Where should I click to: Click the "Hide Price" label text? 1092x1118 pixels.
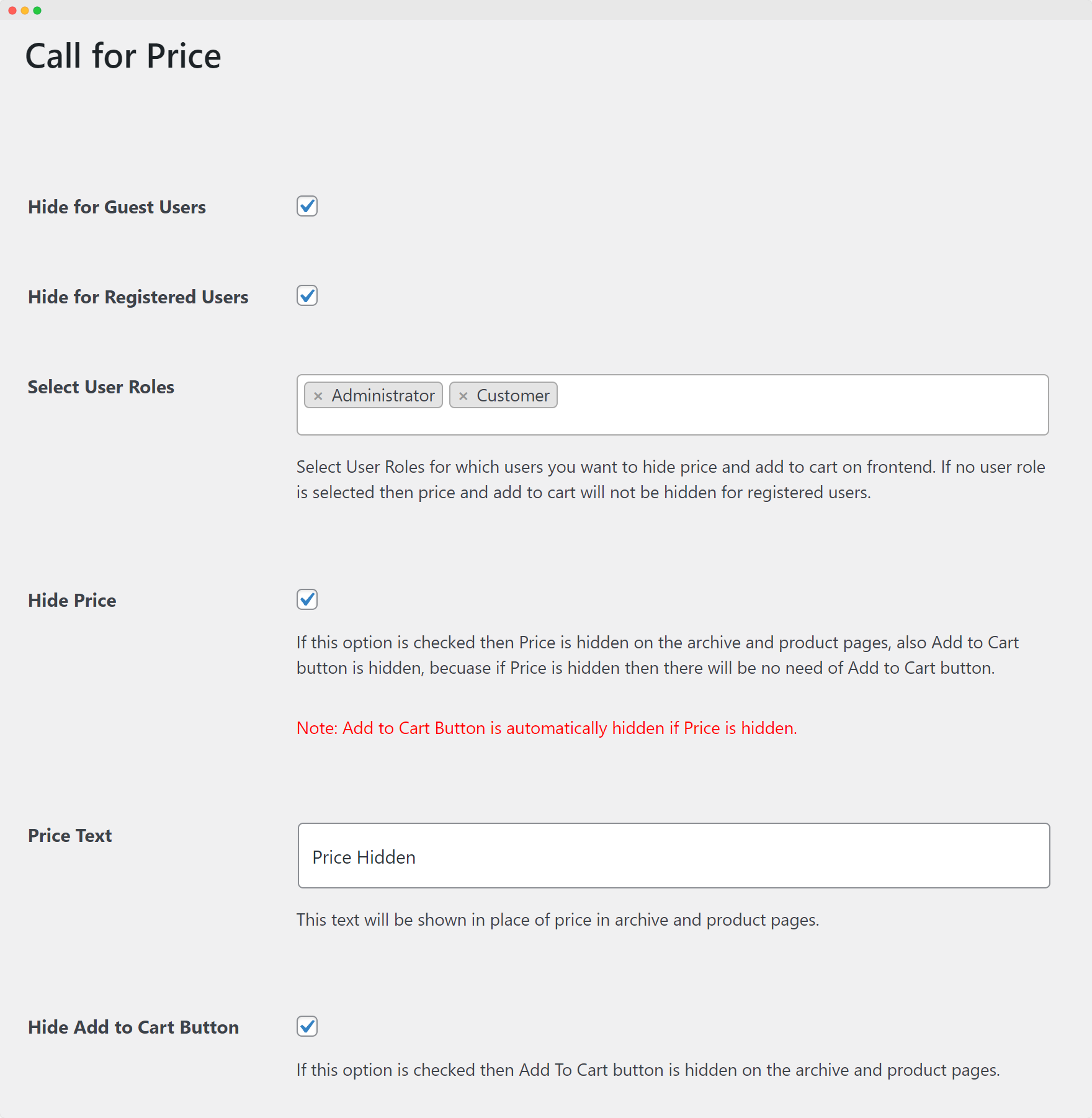[x=72, y=601]
